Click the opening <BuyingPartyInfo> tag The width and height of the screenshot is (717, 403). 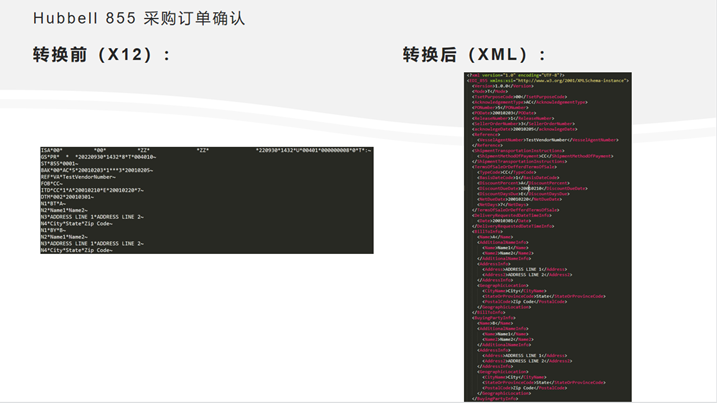(494, 318)
